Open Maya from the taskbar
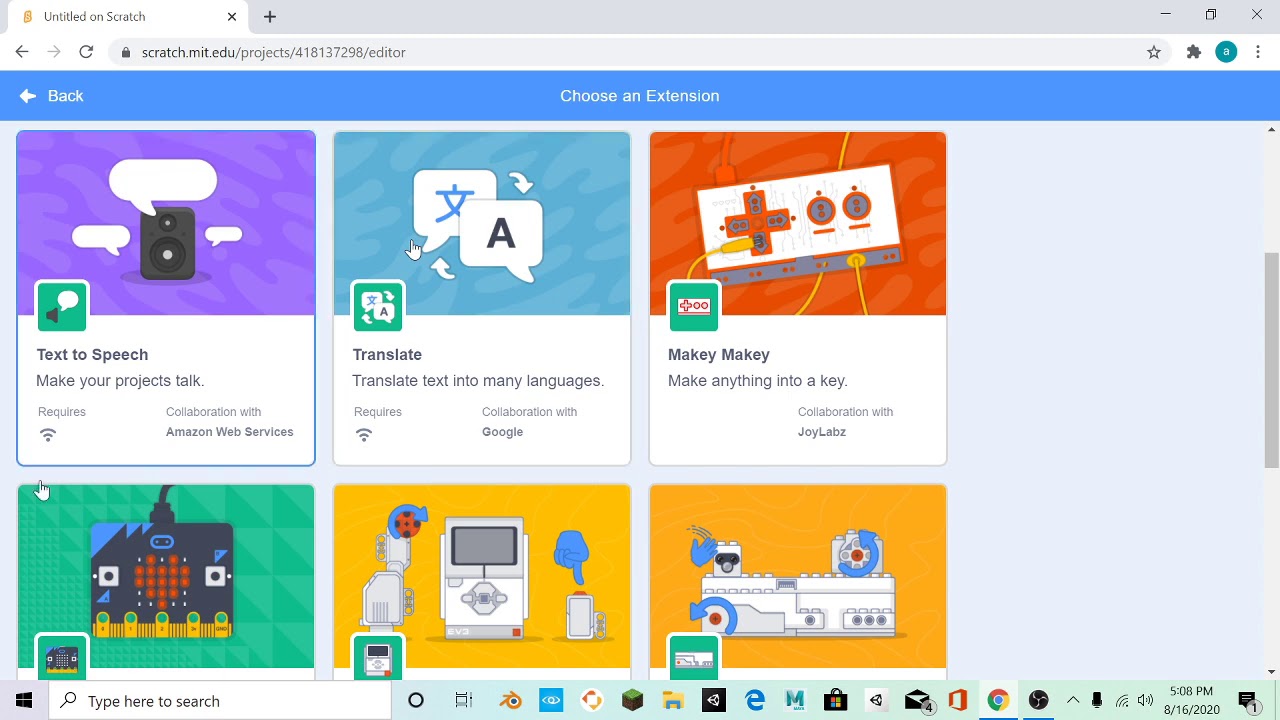Viewport: 1280px width, 720px height. tap(795, 701)
